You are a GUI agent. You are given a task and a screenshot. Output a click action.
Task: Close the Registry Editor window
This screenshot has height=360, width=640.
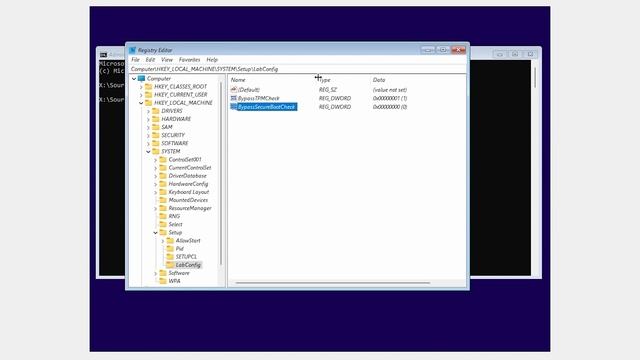458,50
